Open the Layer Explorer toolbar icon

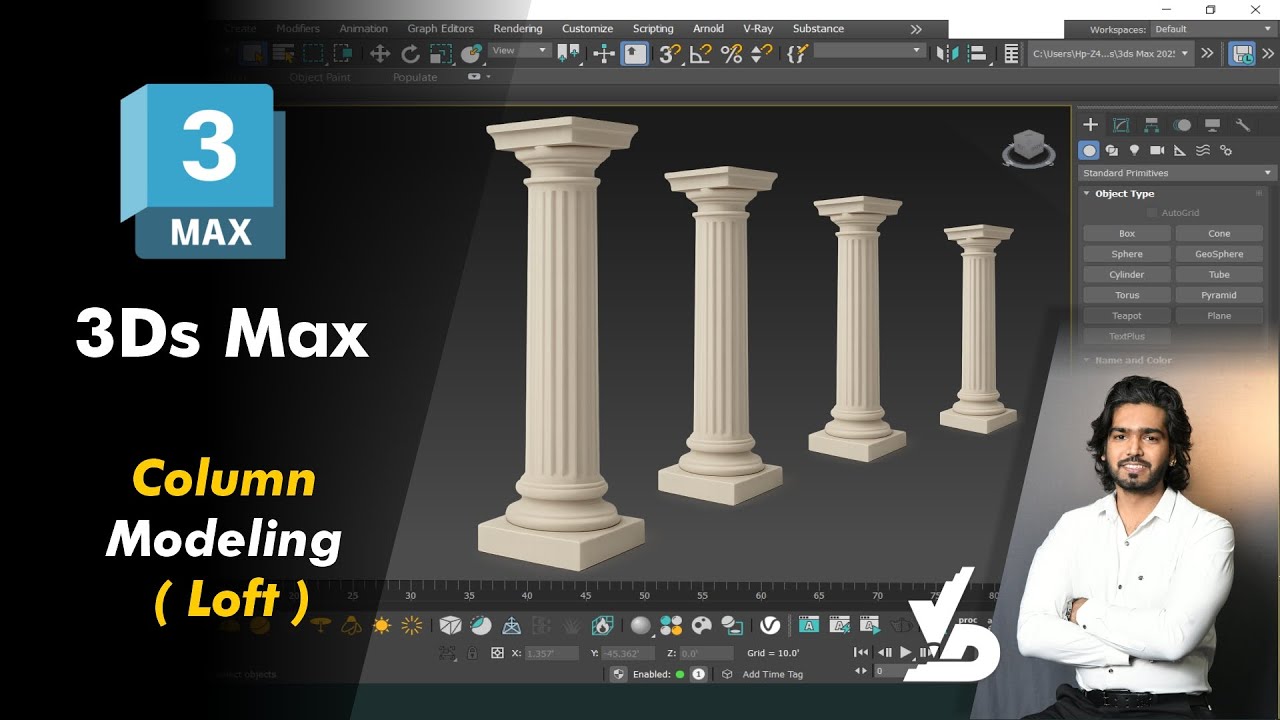(x=1011, y=54)
